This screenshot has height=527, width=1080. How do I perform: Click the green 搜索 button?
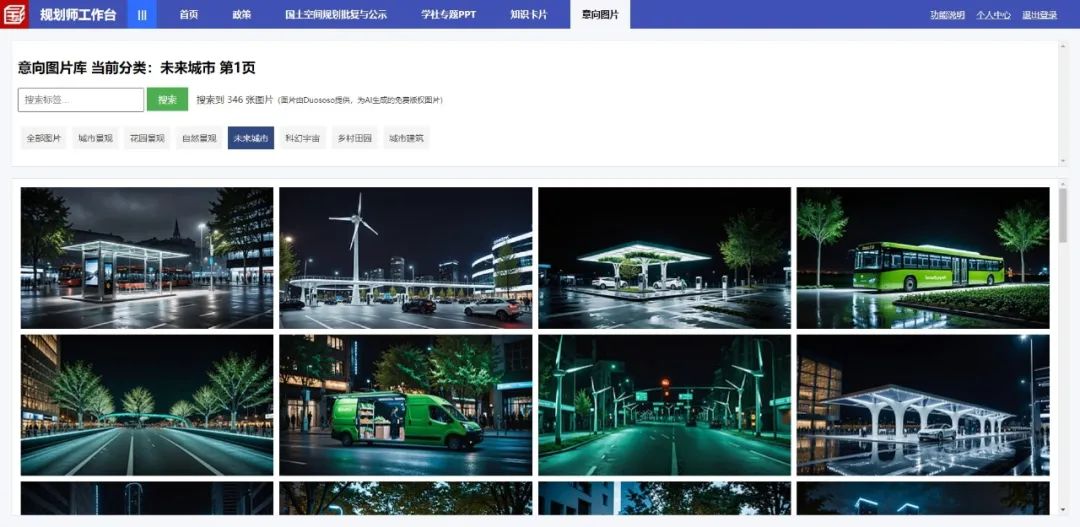[167, 100]
